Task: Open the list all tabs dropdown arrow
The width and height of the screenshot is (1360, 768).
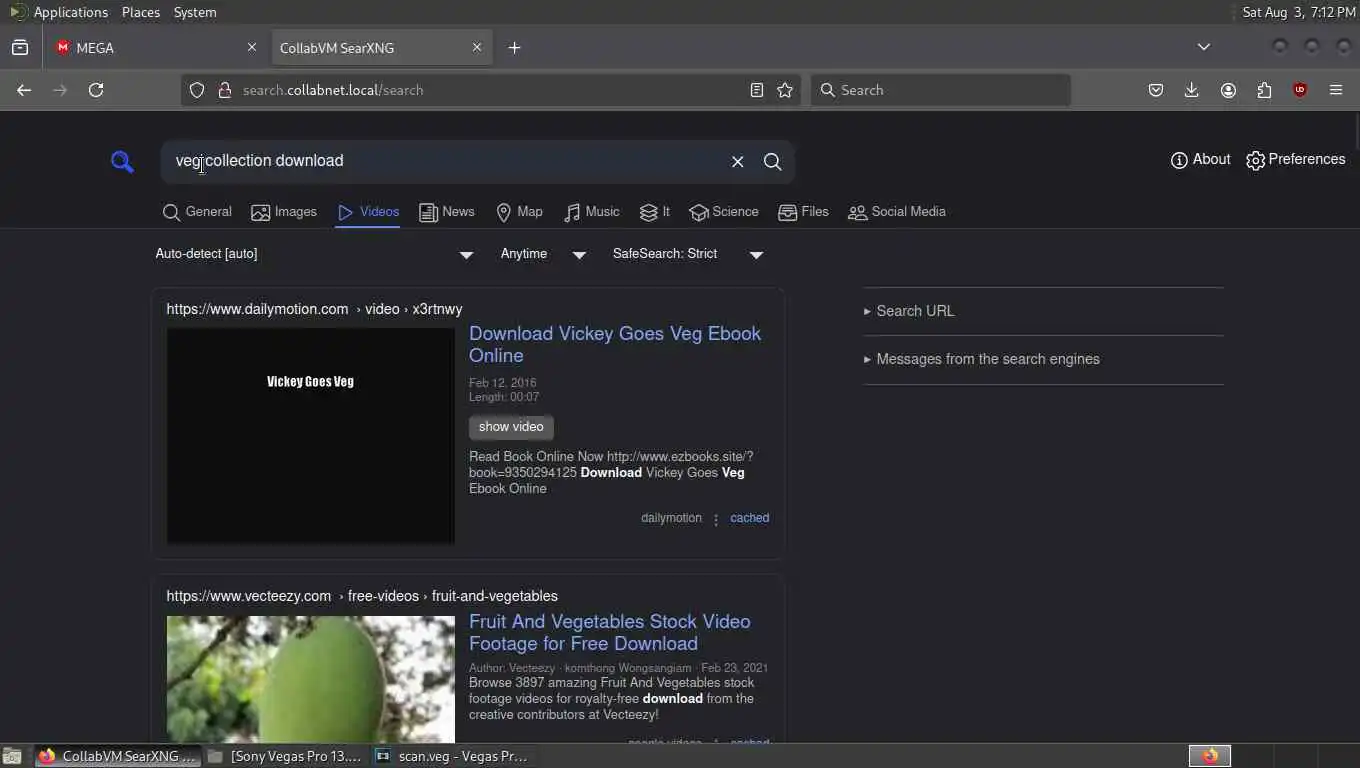Action: [x=1204, y=47]
